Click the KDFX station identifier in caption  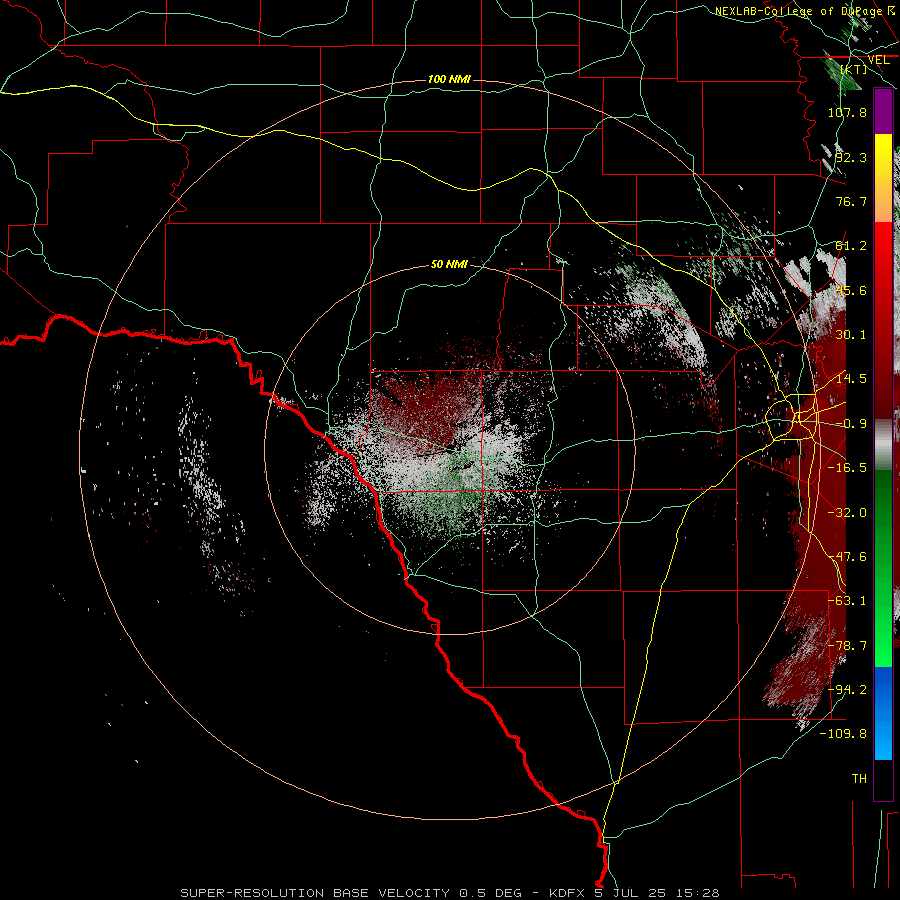coord(568,893)
